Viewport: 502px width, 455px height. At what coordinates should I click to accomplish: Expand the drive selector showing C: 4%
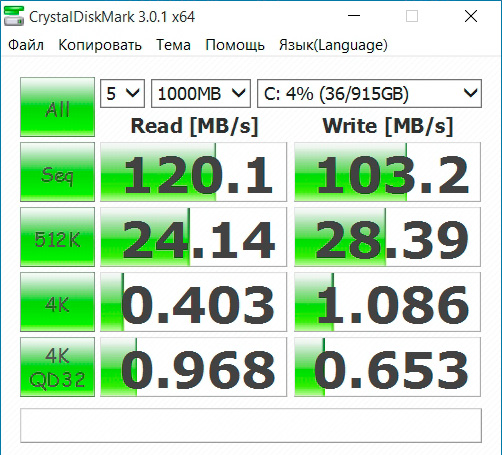(x=369, y=94)
